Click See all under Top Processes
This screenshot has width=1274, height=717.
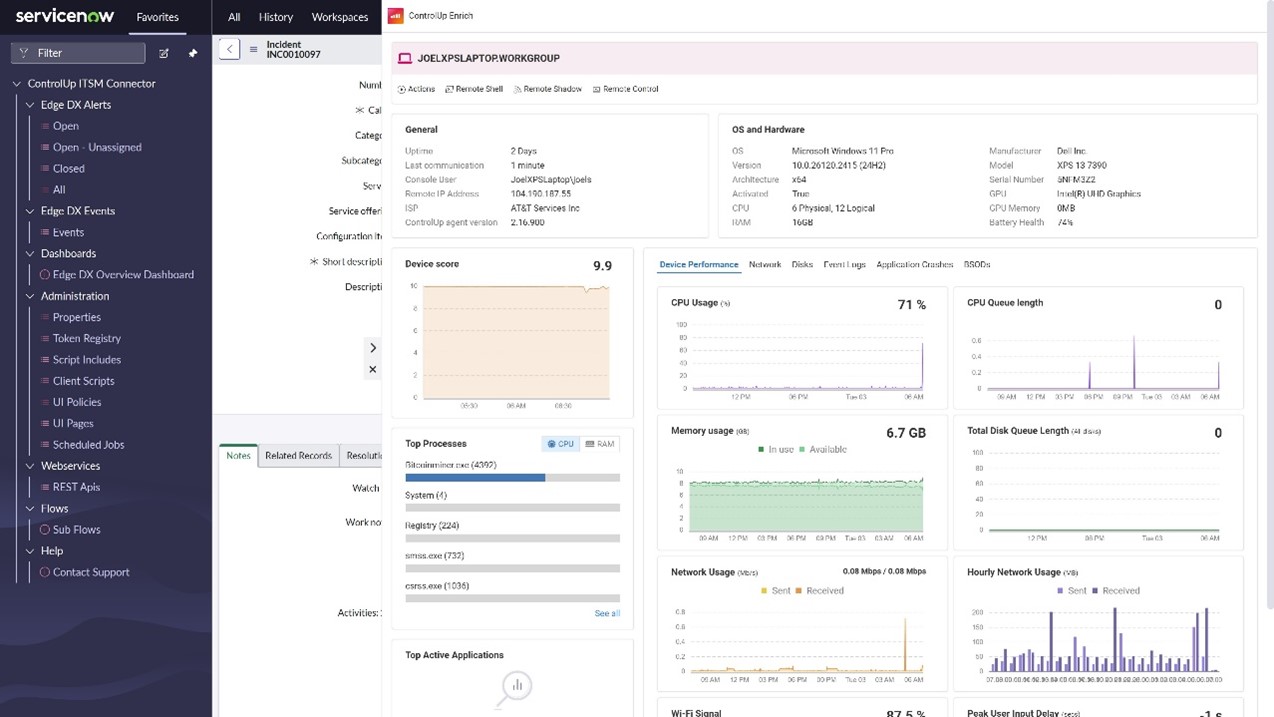(607, 613)
